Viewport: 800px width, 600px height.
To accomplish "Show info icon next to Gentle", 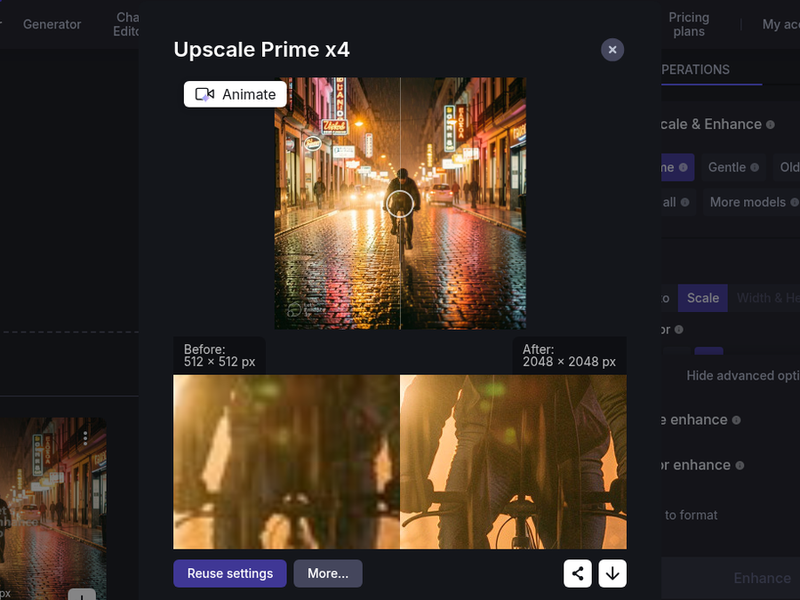I will point(755,167).
